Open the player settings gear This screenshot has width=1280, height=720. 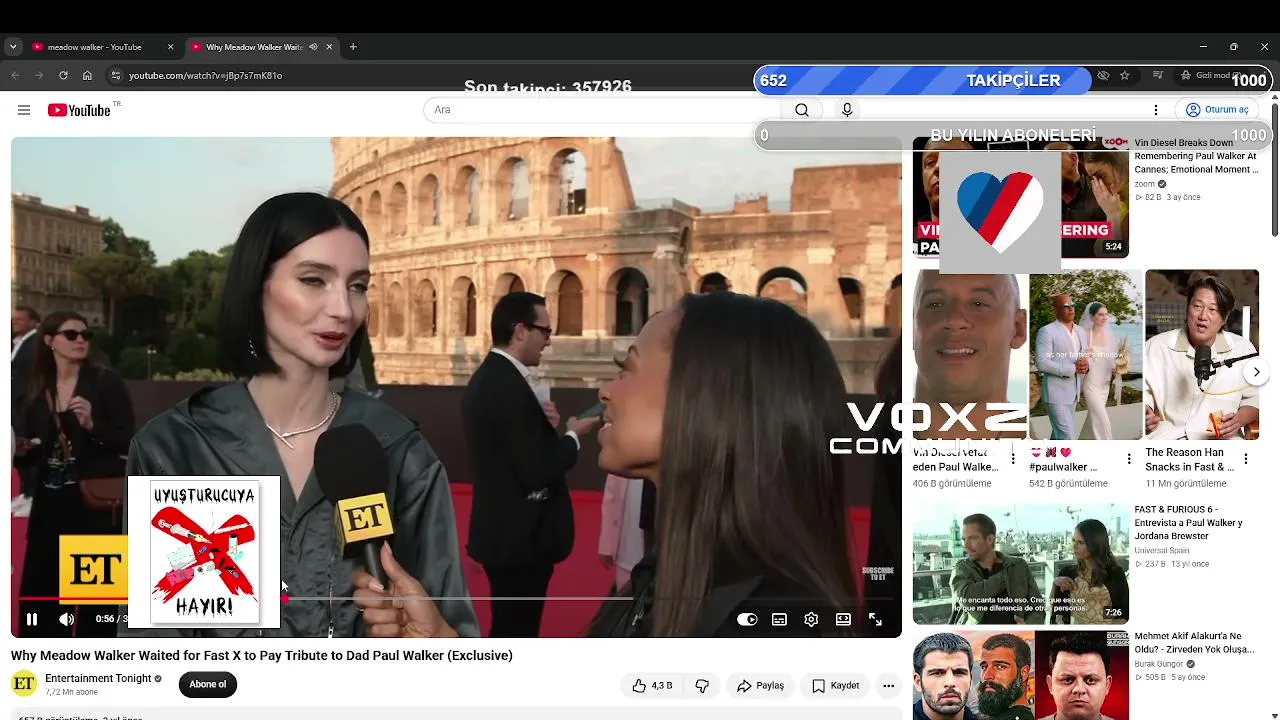811,620
